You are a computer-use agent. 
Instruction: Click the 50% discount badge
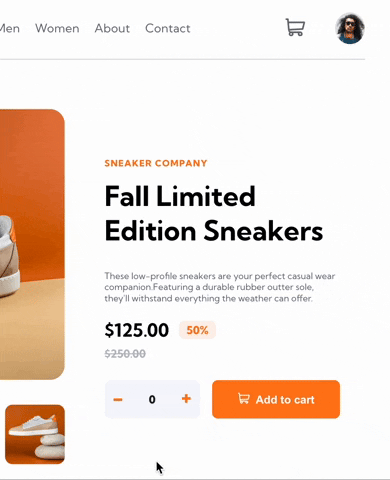click(x=197, y=330)
